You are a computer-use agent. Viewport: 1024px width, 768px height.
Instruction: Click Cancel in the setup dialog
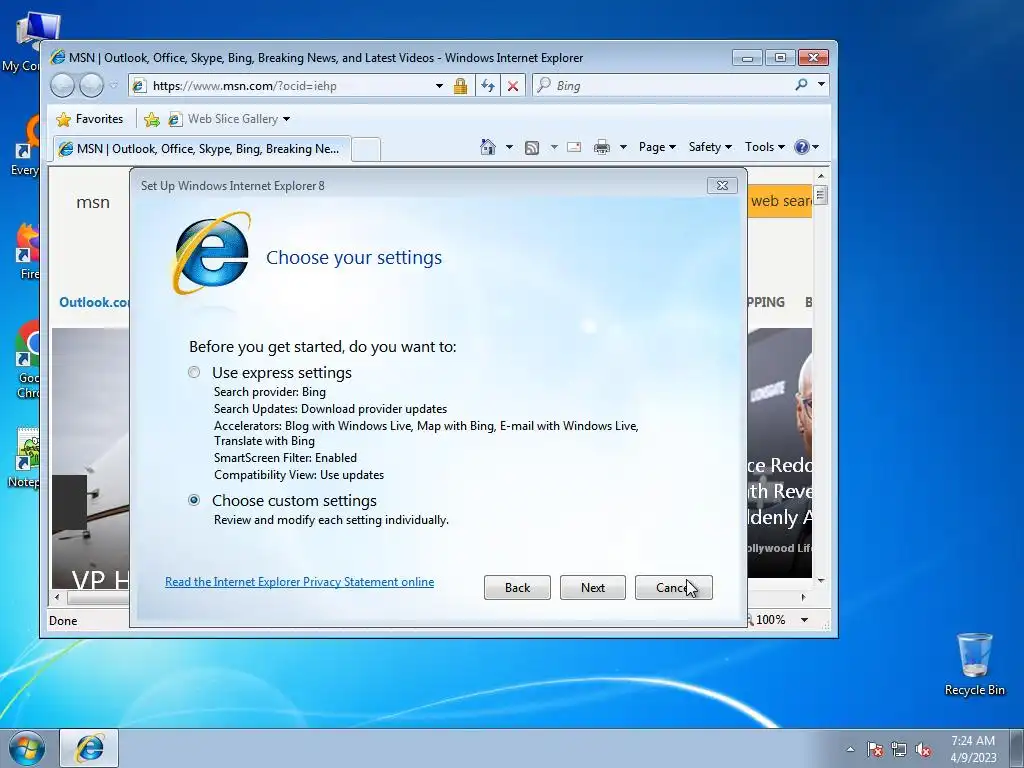pyautogui.click(x=673, y=588)
